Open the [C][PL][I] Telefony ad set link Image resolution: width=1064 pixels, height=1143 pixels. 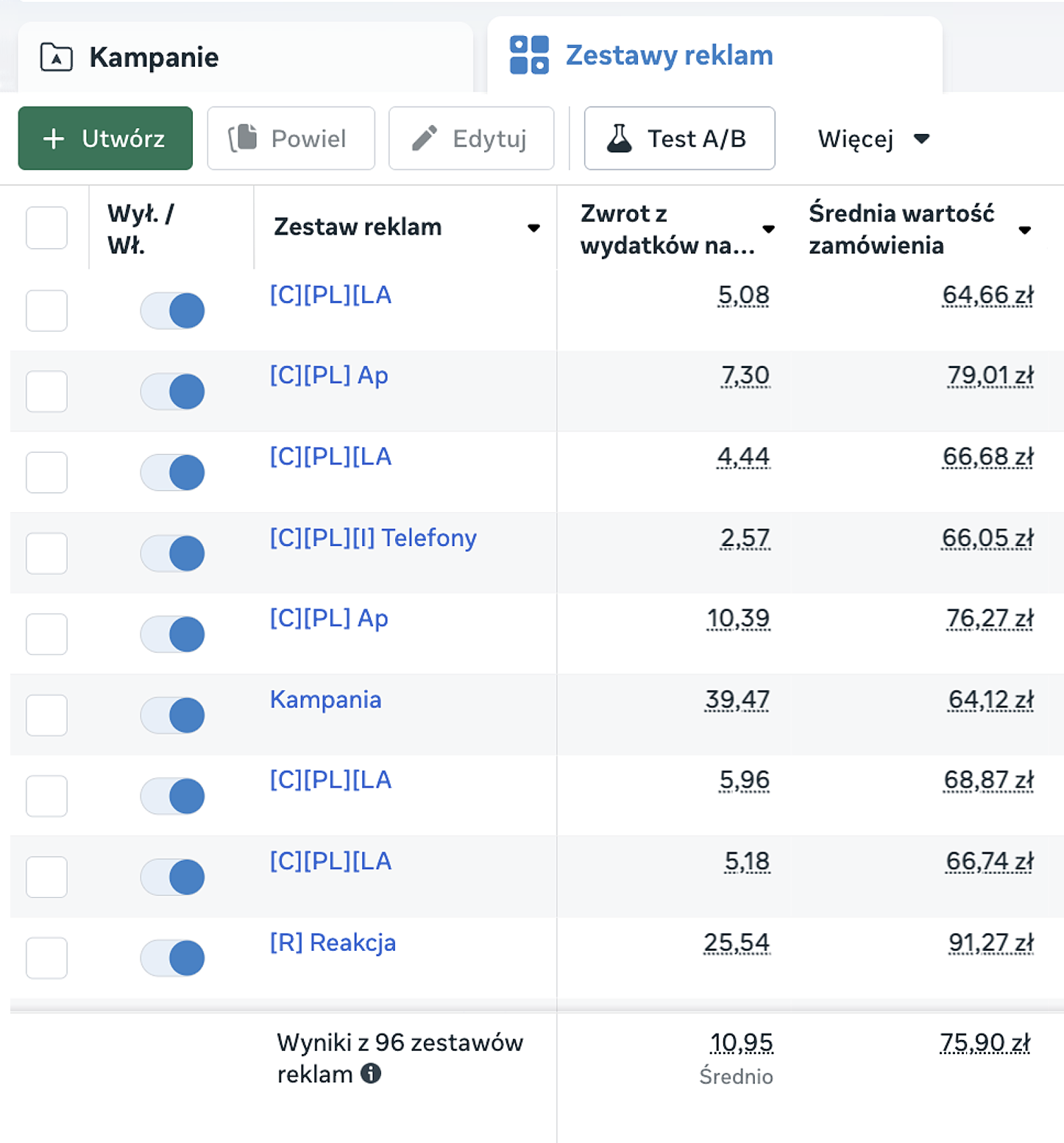click(x=373, y=538)
